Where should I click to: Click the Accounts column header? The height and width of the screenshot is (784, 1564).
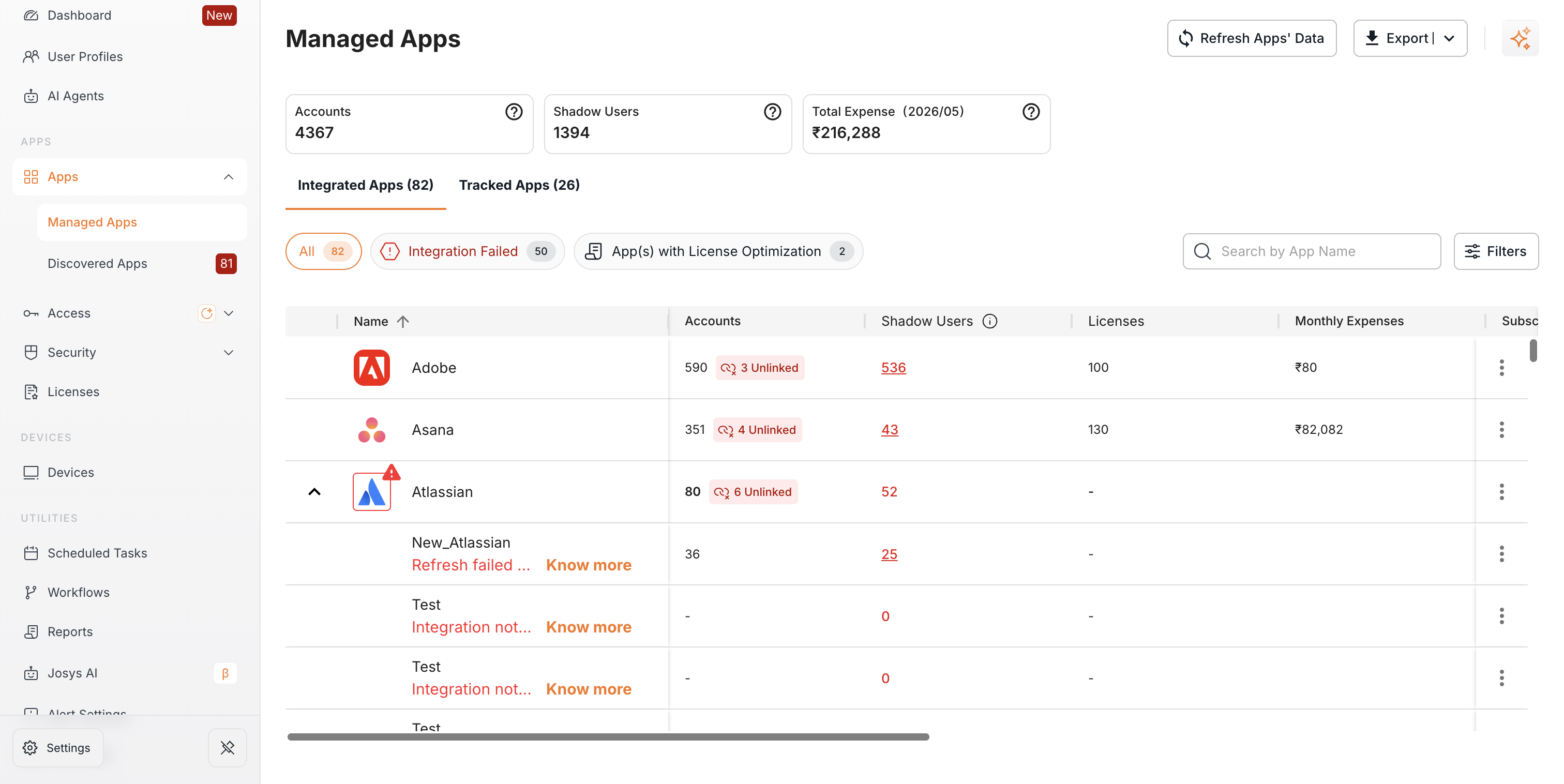[712, 321]
